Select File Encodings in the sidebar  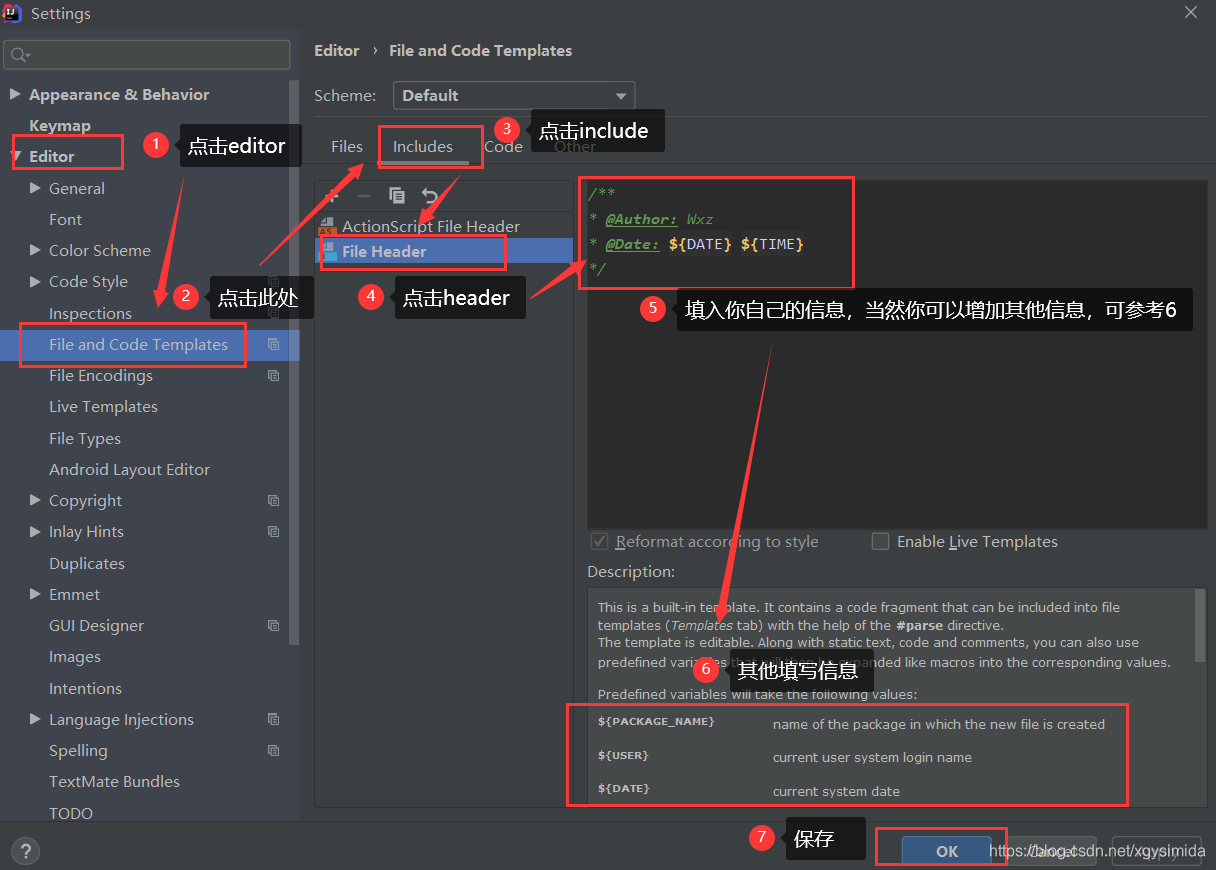pos(100,375)
